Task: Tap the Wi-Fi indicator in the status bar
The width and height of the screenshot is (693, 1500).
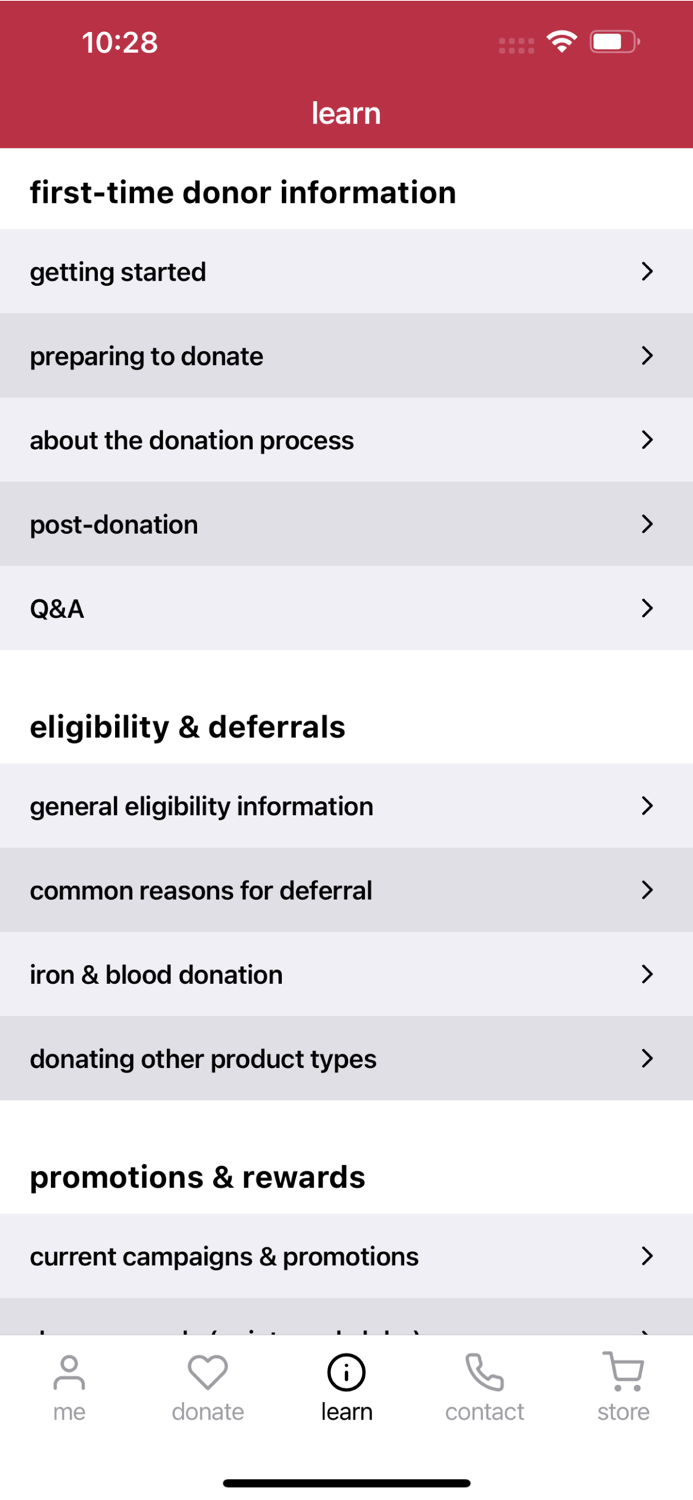Action: 561,42
